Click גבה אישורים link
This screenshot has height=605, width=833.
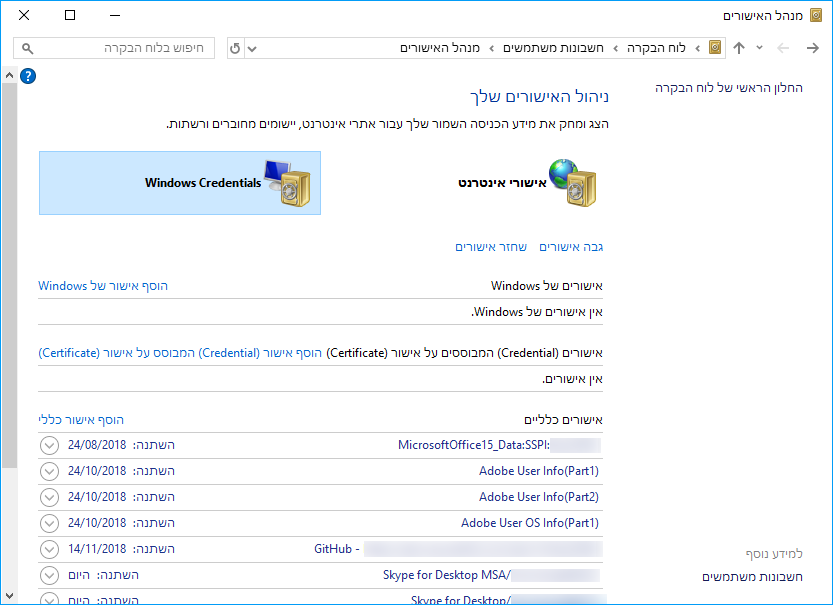point(571,247)
